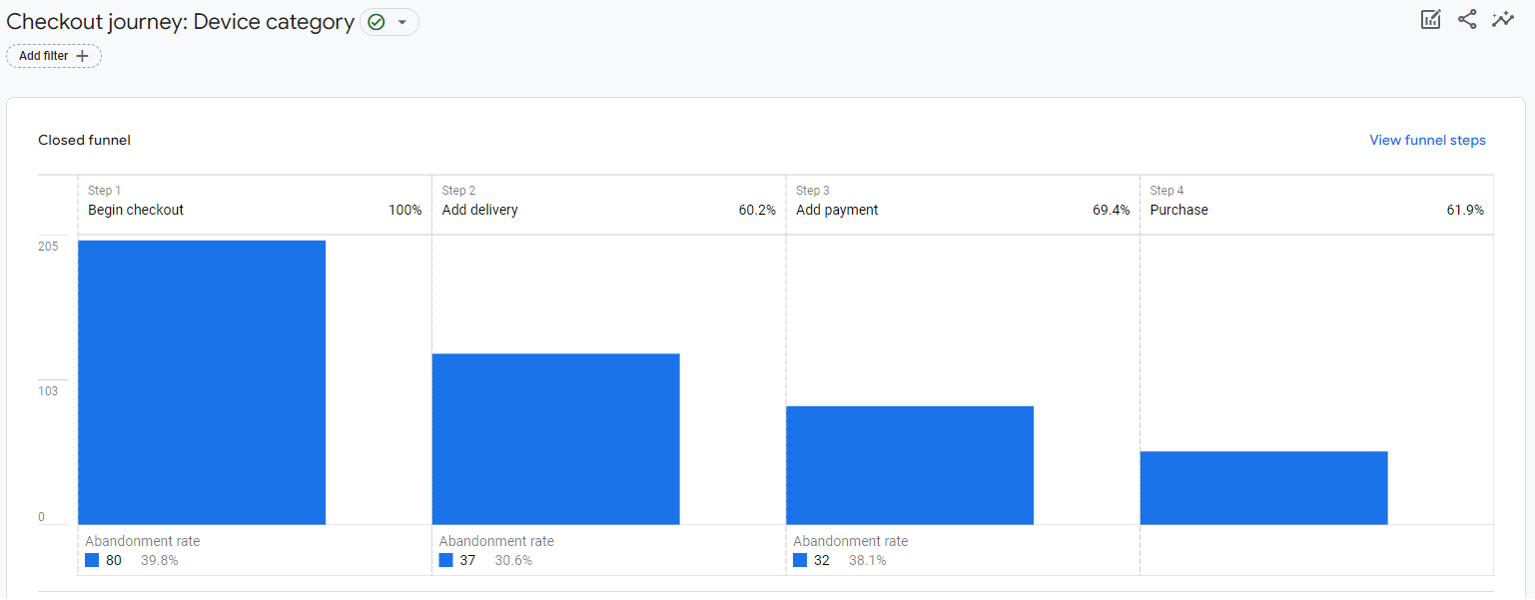Click the 205 axis value
The image size is (1535, 600).
[x=48, y=247]
